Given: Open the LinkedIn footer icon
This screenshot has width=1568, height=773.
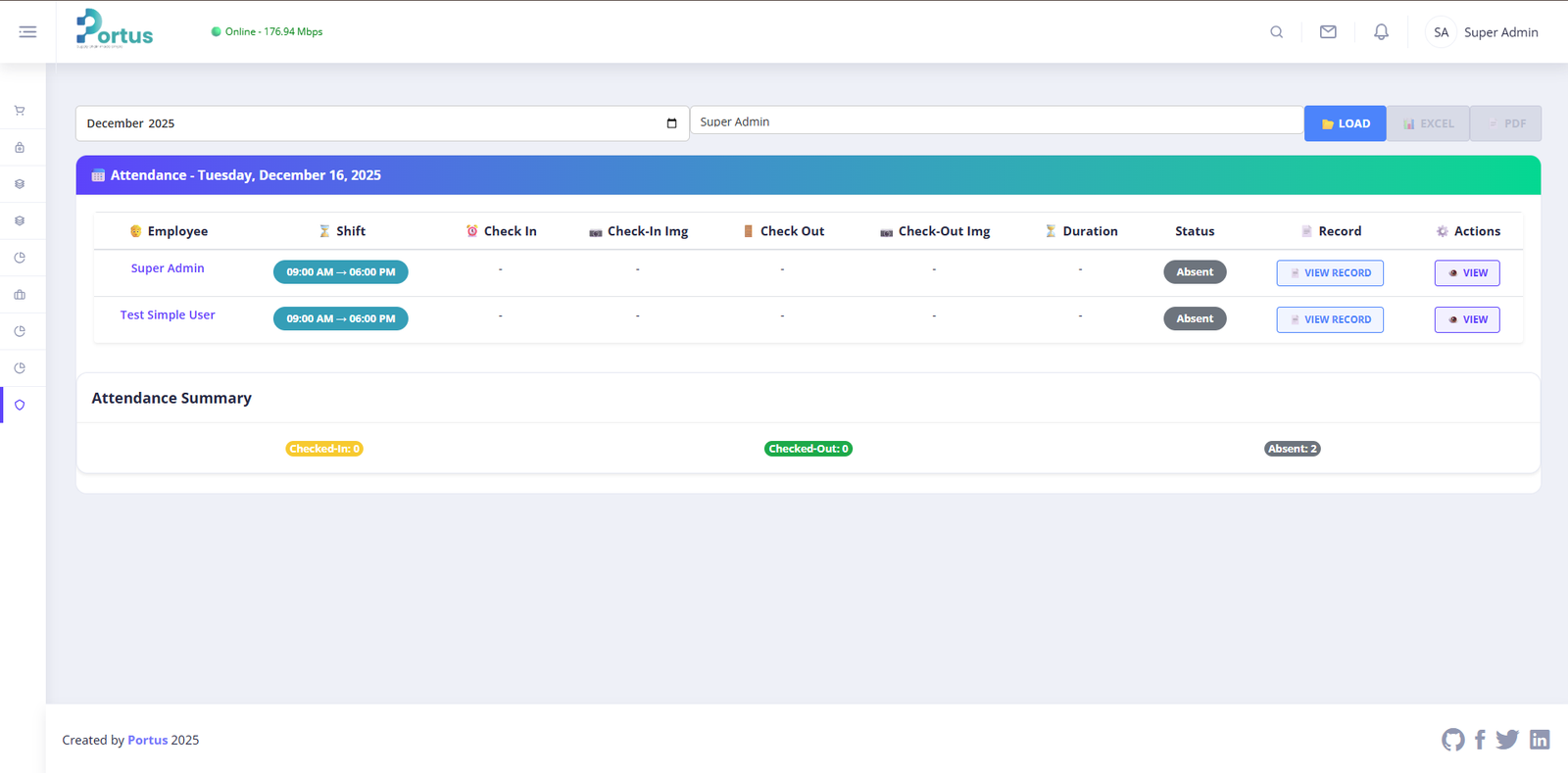Looking at the screenshot, I should click(x=1540, y=740).
